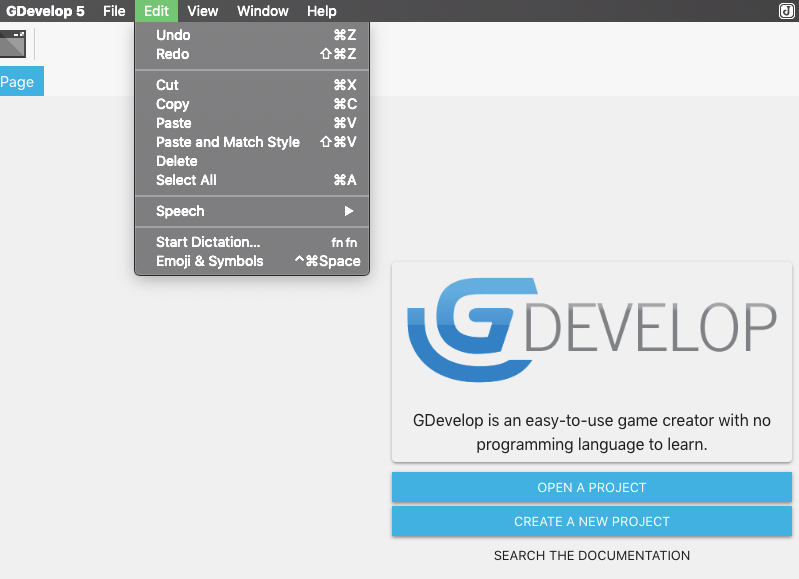Open the Window menu
The height and width of the screenshot is (579, 799).
[x=262, y=11]
